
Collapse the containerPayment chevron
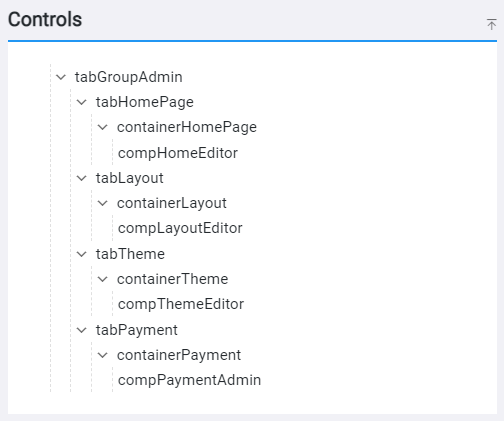pyautogui.click(x=103, y=355)
